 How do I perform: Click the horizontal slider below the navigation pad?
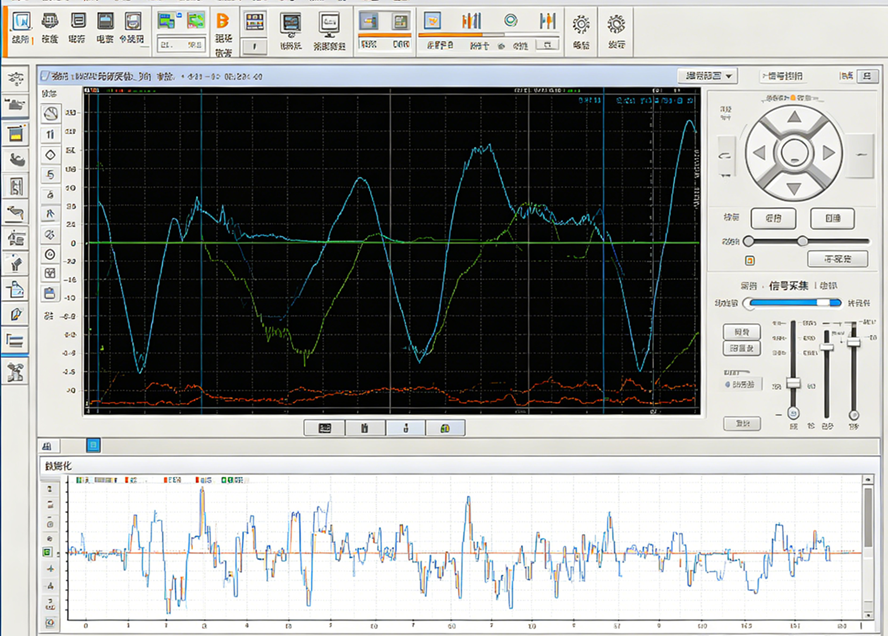coord(805,241)
